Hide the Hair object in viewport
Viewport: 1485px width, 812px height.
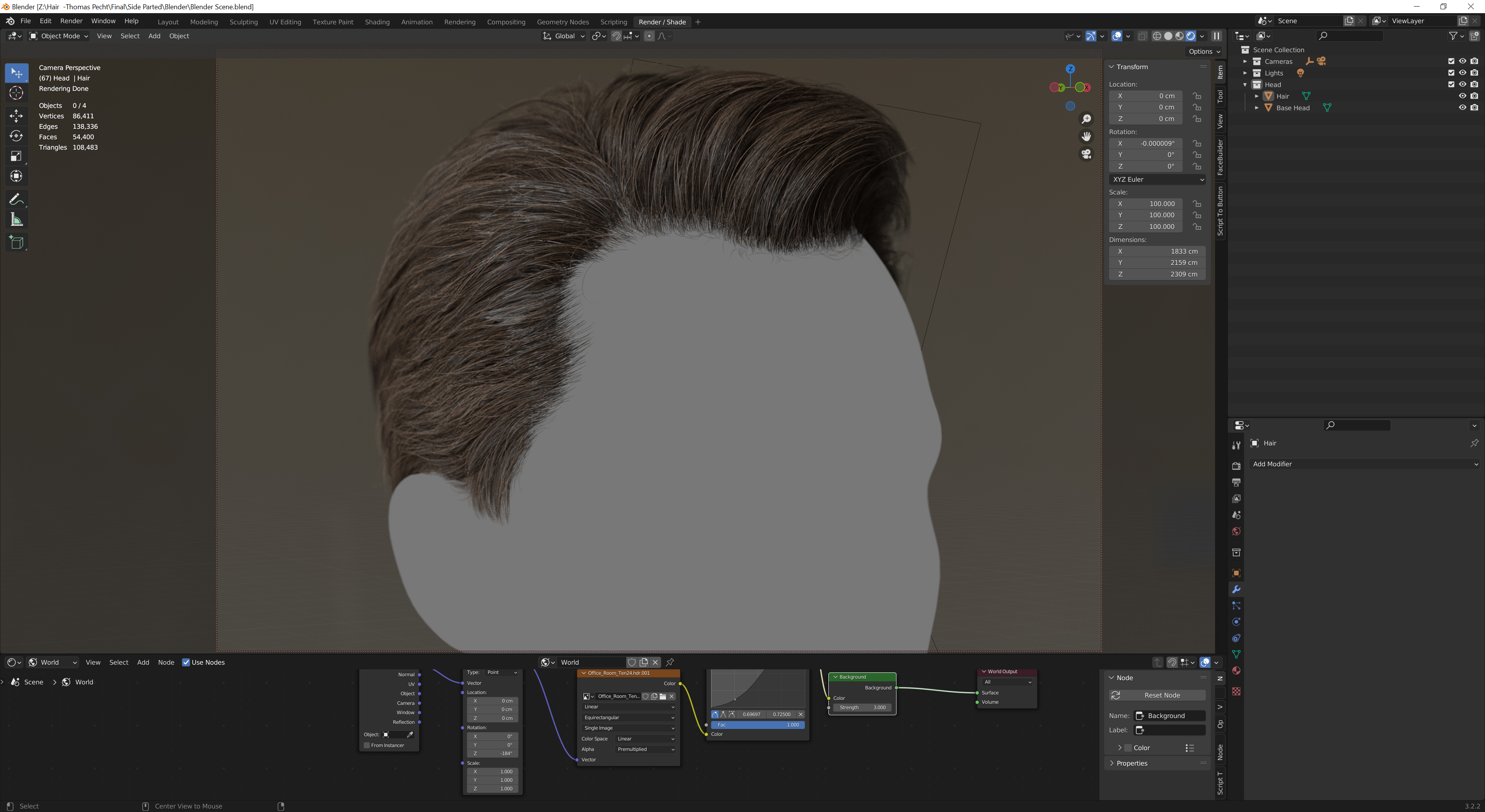[1462, 96]
